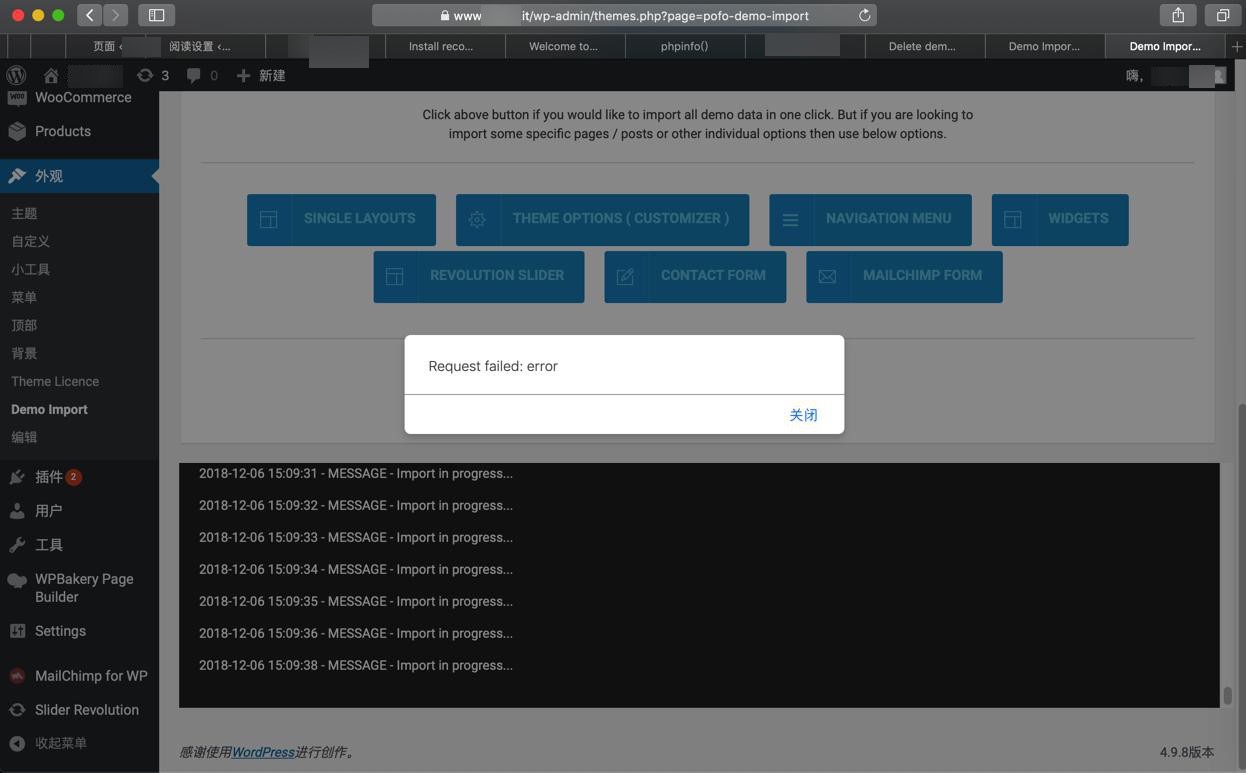Open a new tab with plus icon
Screen dimensions: 1246x773
[x=1237, y=46]
